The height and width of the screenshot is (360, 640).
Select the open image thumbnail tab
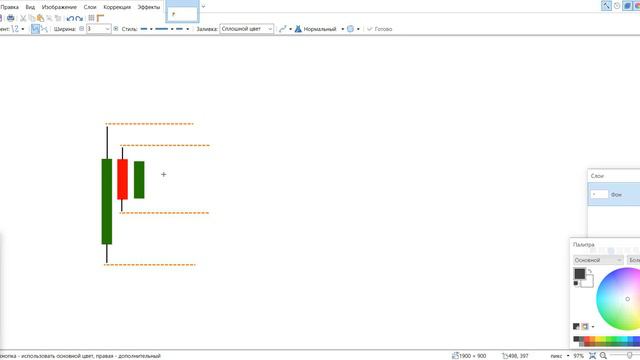pyautogui.click(x=182, y=12)
